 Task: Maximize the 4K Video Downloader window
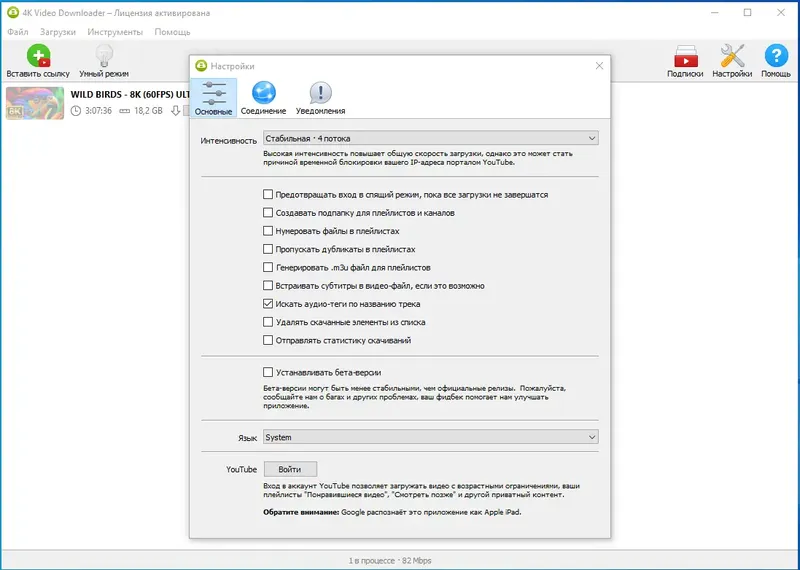pos(747,13)
